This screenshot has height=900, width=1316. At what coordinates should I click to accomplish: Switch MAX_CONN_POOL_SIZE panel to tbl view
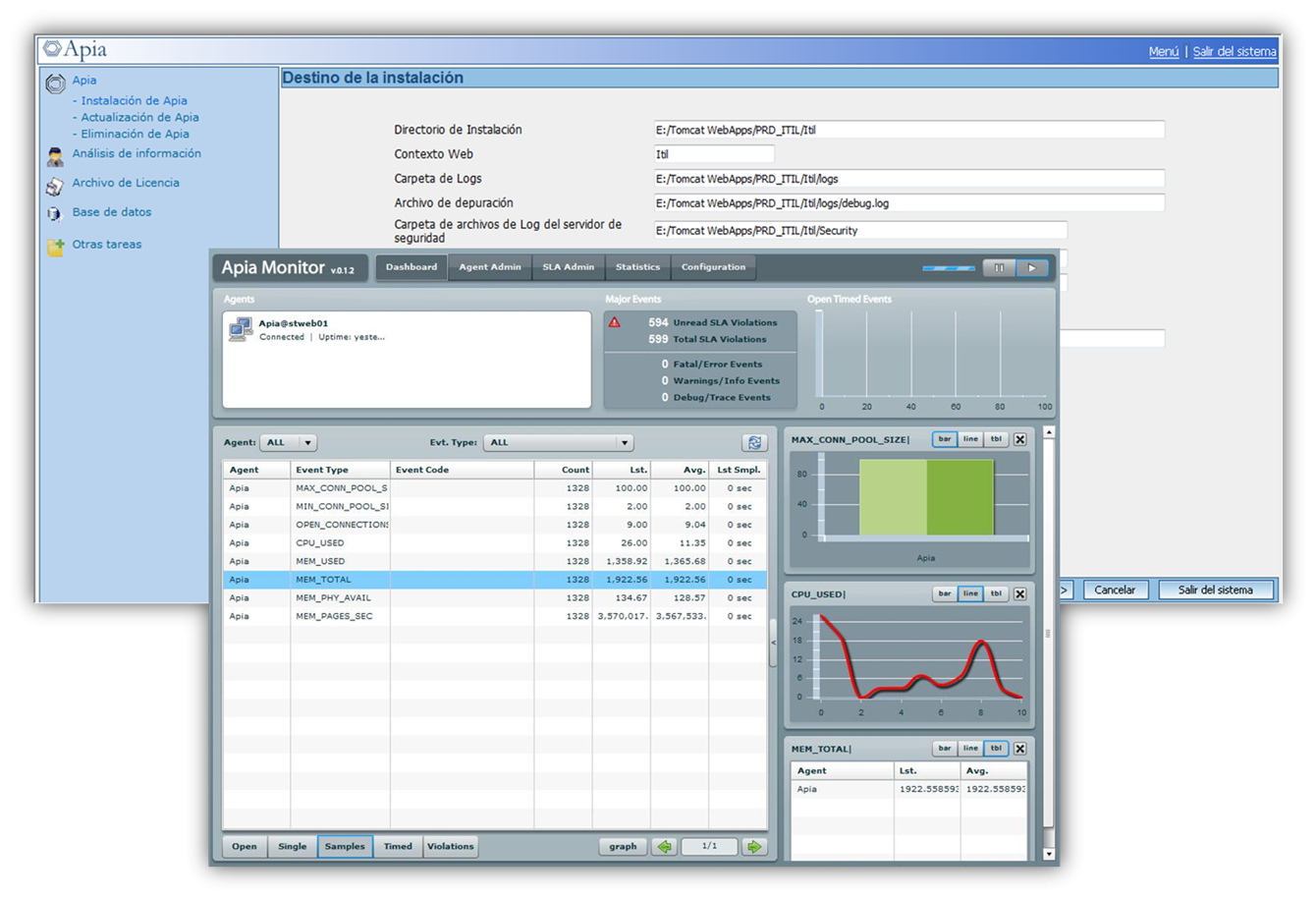coord(996,439)
